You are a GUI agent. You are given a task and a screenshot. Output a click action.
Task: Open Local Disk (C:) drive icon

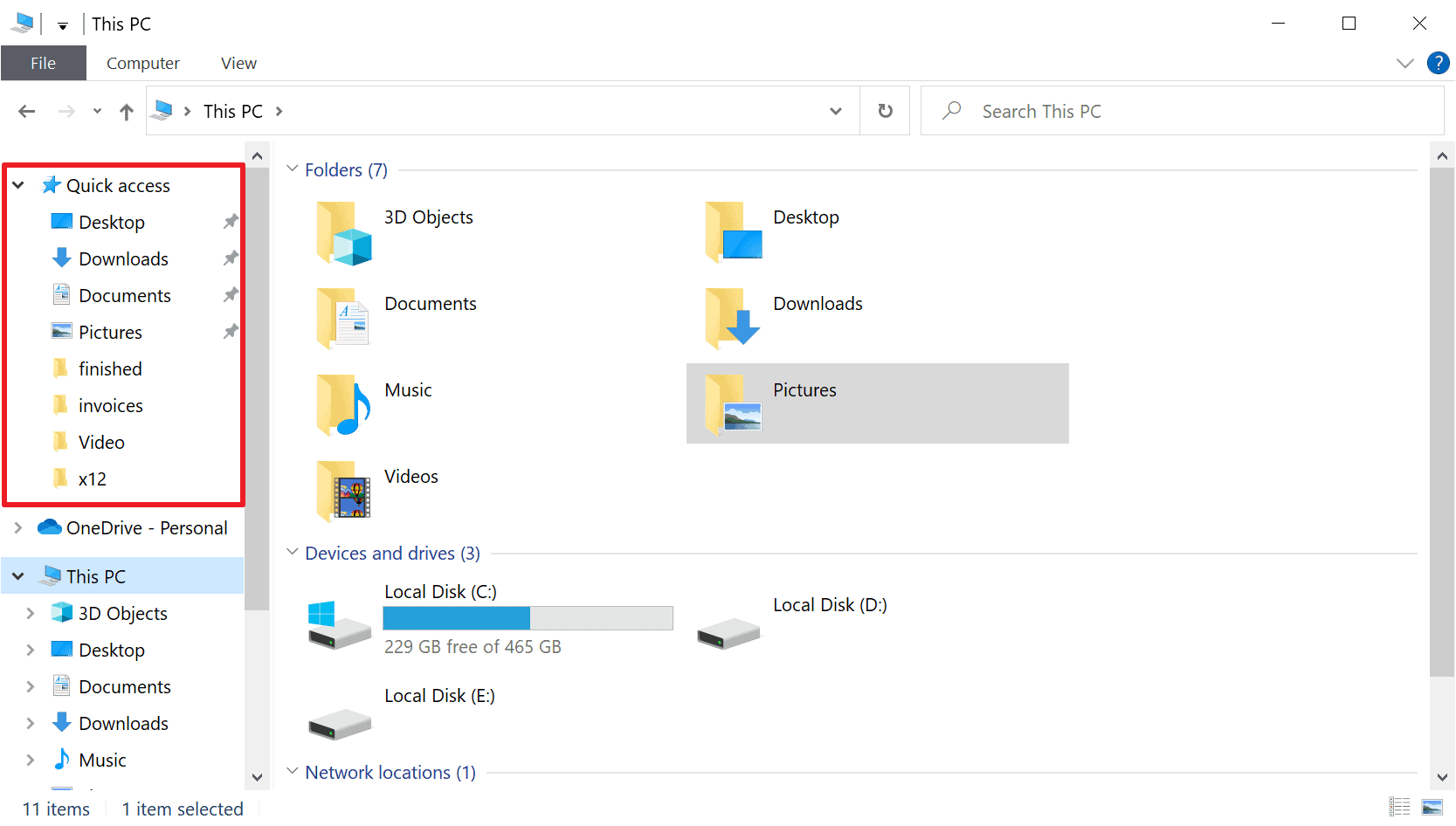pyautogui.click(x=339, y=622)
